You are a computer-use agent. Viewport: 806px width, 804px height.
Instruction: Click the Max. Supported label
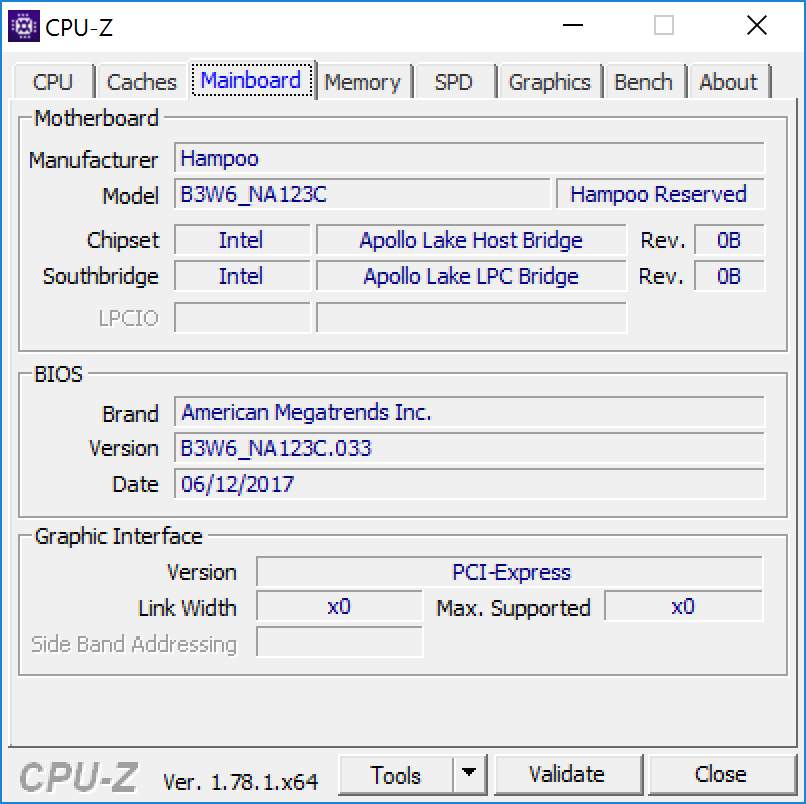513,608
